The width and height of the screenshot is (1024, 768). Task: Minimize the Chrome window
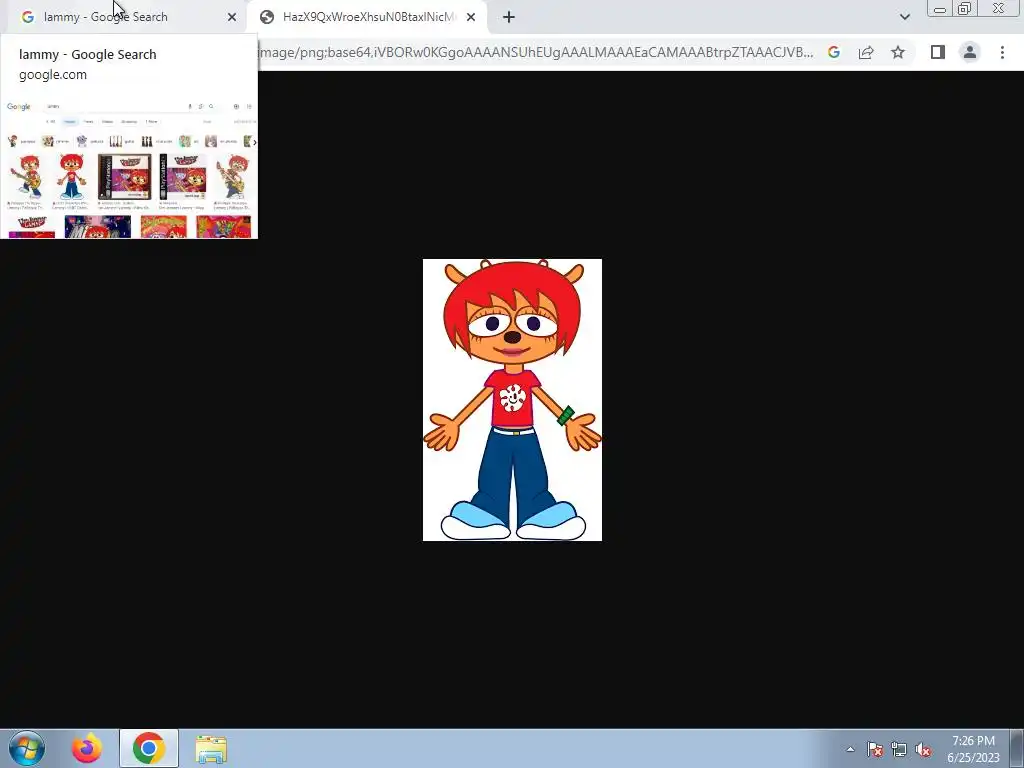click(940, 8)
